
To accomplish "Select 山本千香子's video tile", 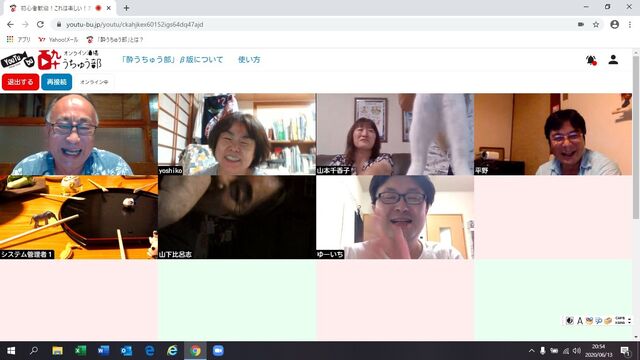I will [x=395, y=134].
